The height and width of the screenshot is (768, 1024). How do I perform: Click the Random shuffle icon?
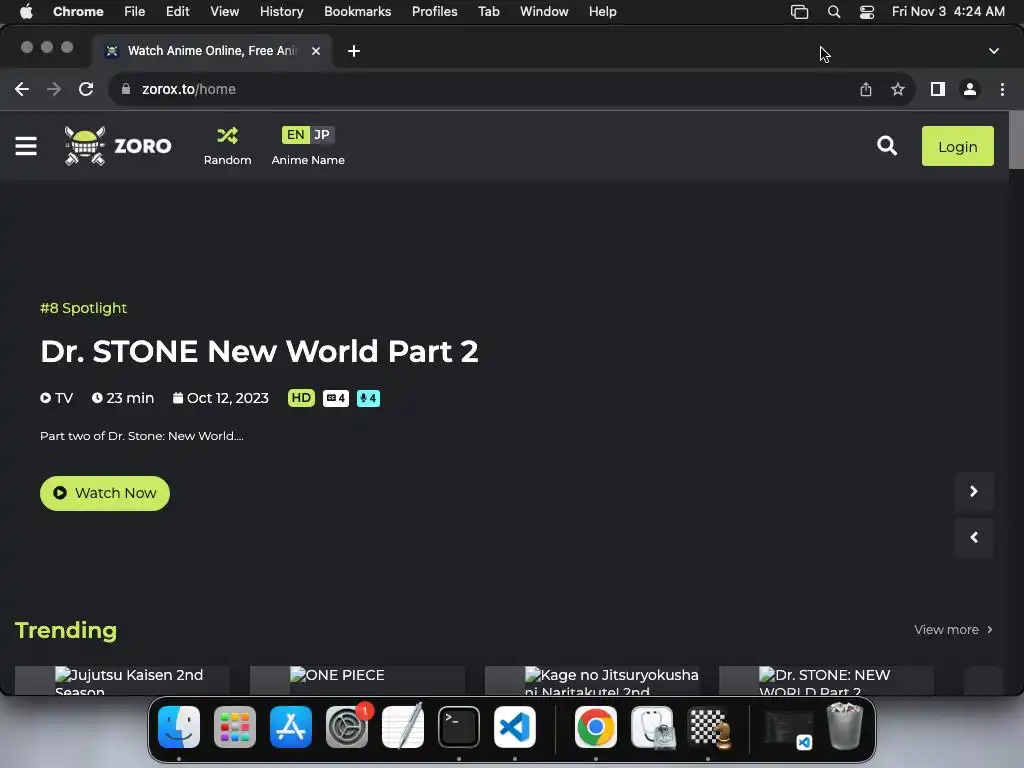tap(227, 135)
